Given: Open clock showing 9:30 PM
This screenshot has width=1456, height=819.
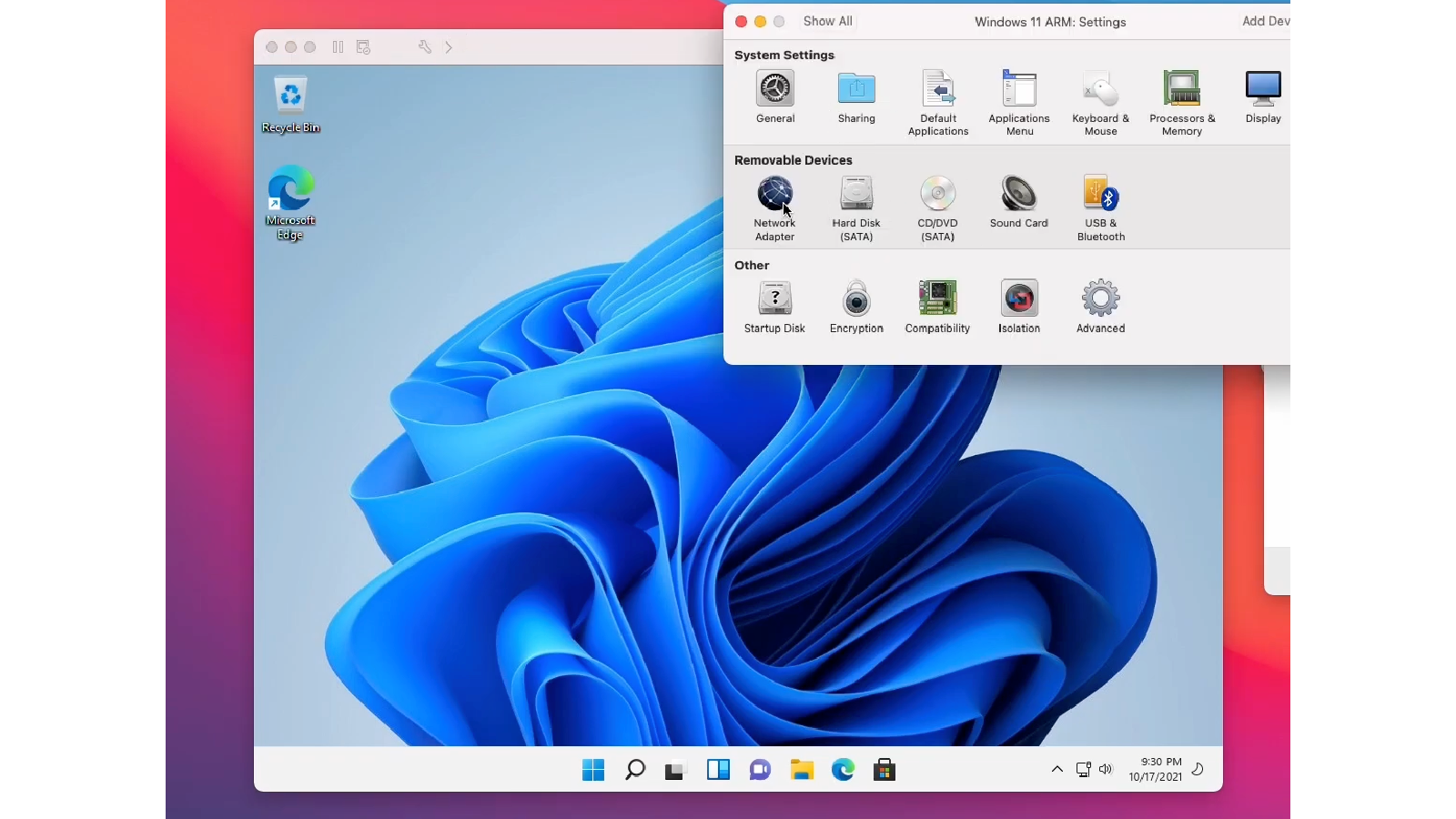Looking at the screenshot, I should [x=1156, y=769].
